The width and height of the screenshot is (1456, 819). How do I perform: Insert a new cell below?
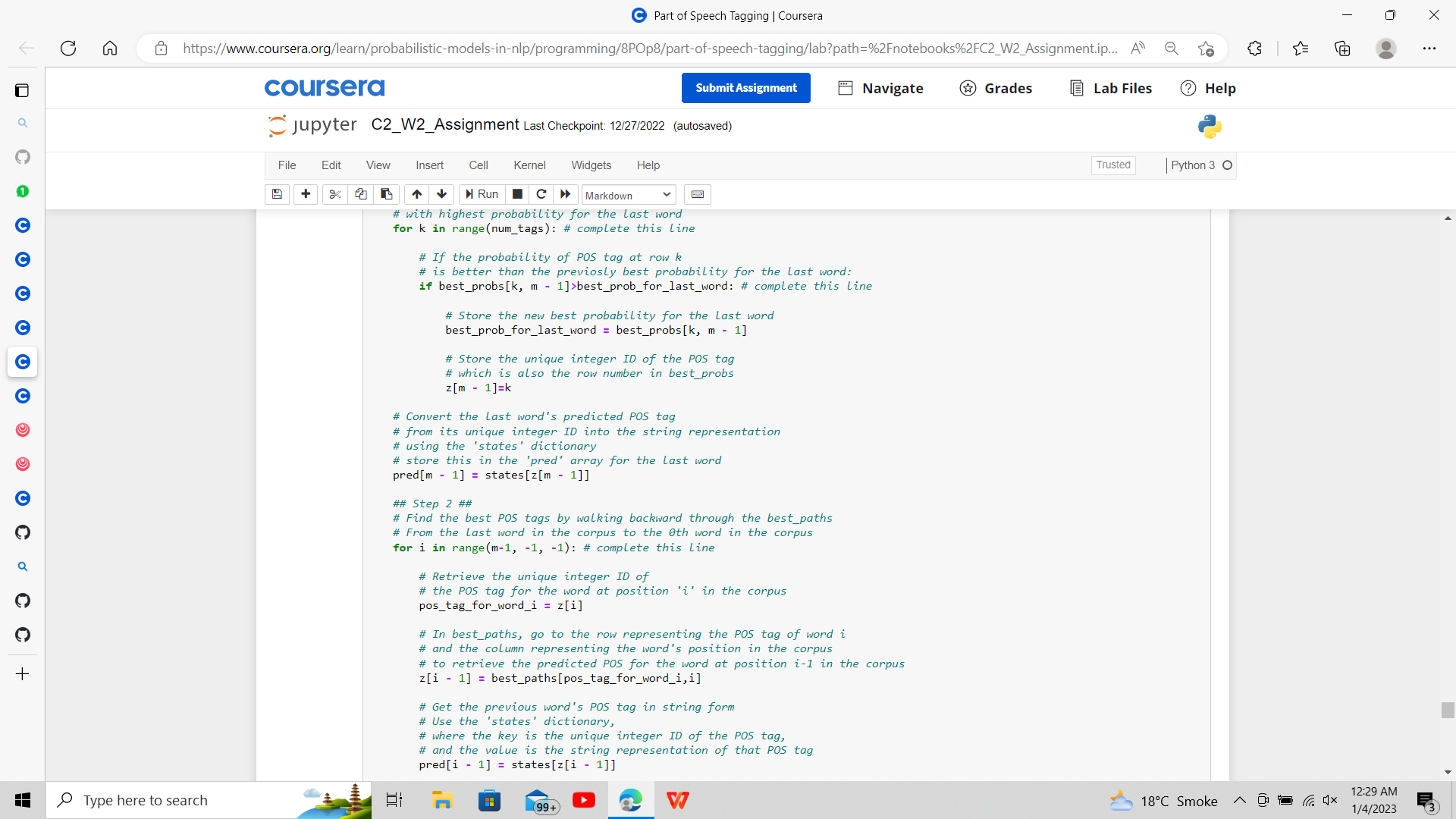(x=306, y=194)
